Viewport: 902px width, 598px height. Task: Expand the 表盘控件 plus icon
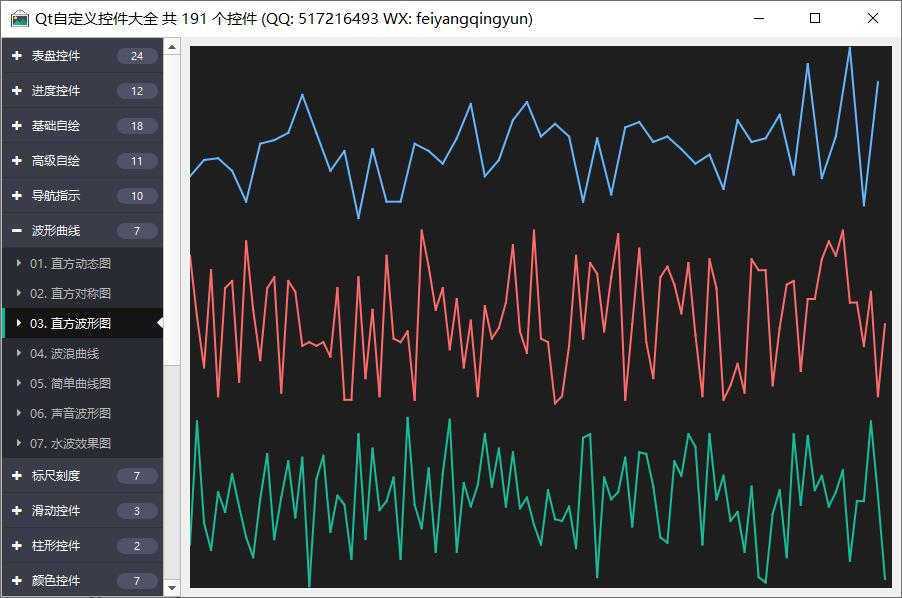[17, 56]
